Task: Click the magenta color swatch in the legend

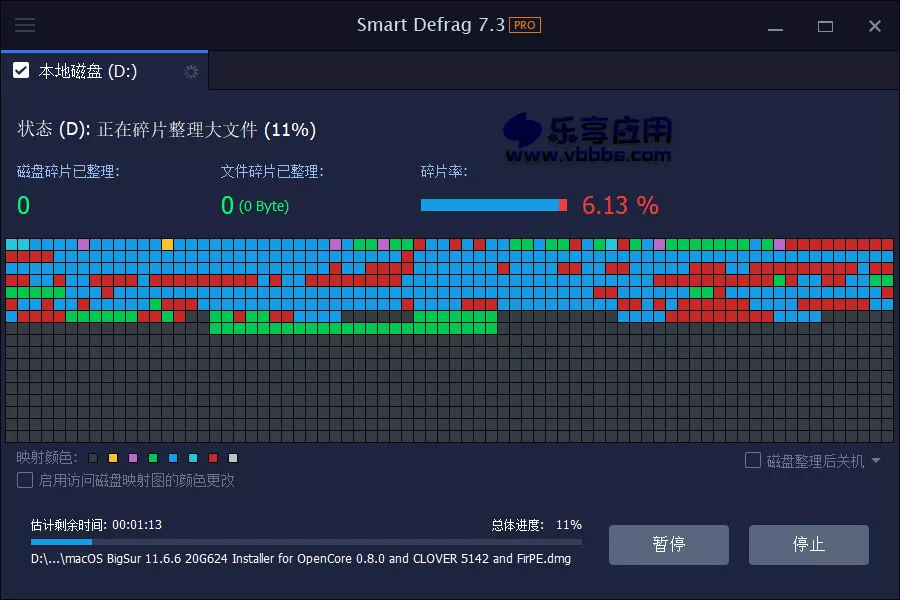Action: [x=132, y=458]
